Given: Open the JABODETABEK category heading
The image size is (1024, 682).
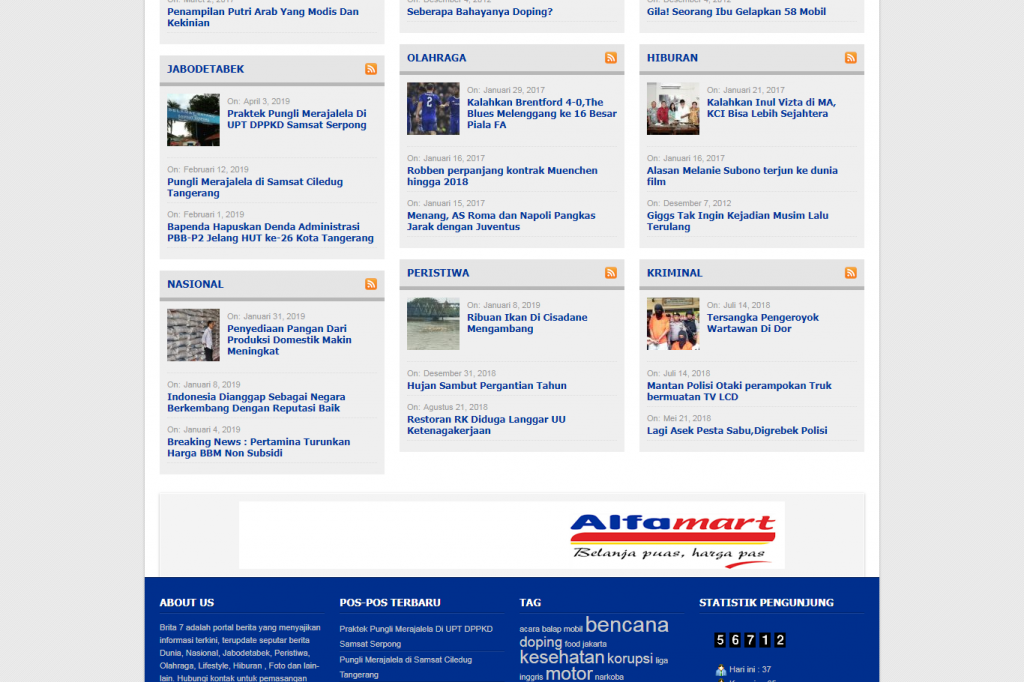Looking at the screenshot, I should (205, 69).
